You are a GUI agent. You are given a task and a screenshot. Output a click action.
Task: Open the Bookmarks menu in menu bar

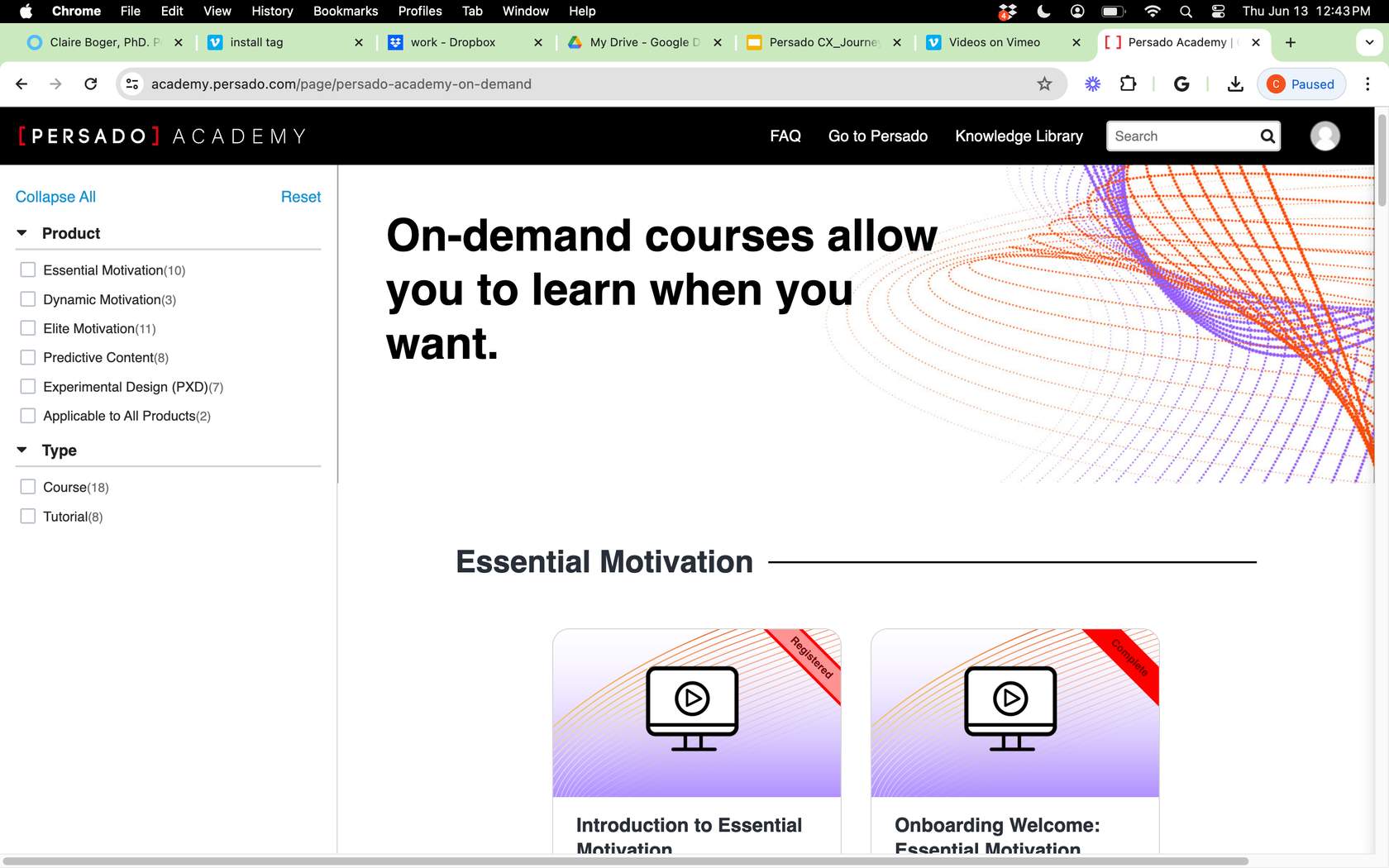[345, 11]
